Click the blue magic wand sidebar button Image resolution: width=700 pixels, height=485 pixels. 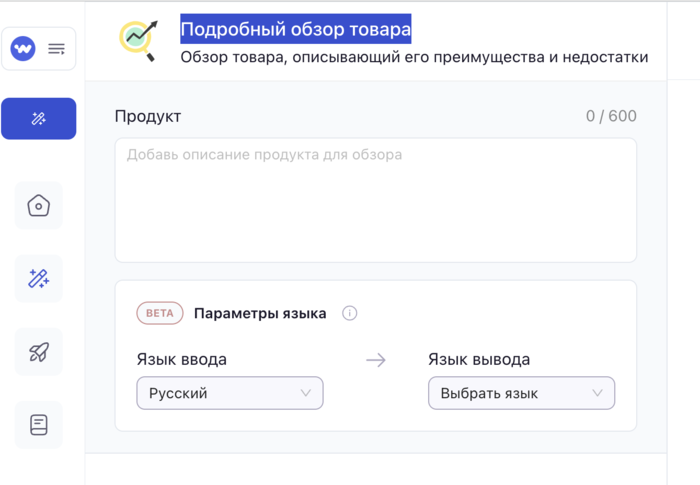pos(39,119)
